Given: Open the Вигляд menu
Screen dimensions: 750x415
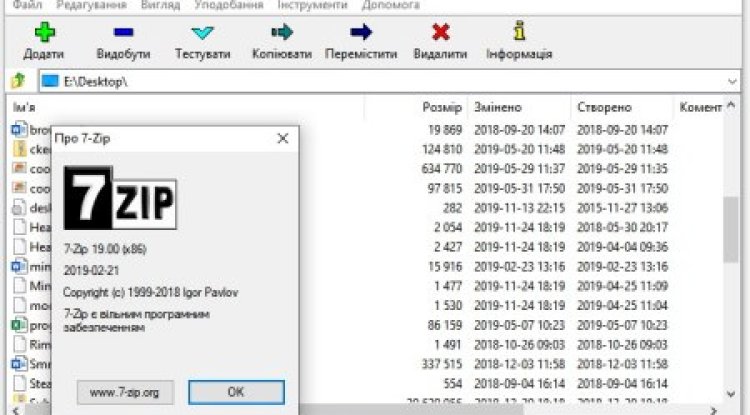Looking at the screenshot, I should coord(161,5).
